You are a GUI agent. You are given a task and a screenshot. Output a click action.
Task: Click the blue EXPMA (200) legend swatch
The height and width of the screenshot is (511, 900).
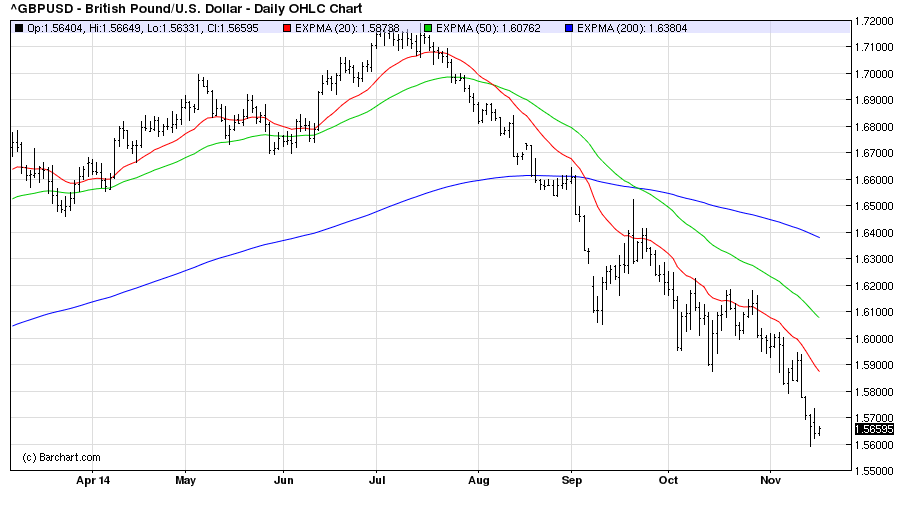(x=572, y=27)
